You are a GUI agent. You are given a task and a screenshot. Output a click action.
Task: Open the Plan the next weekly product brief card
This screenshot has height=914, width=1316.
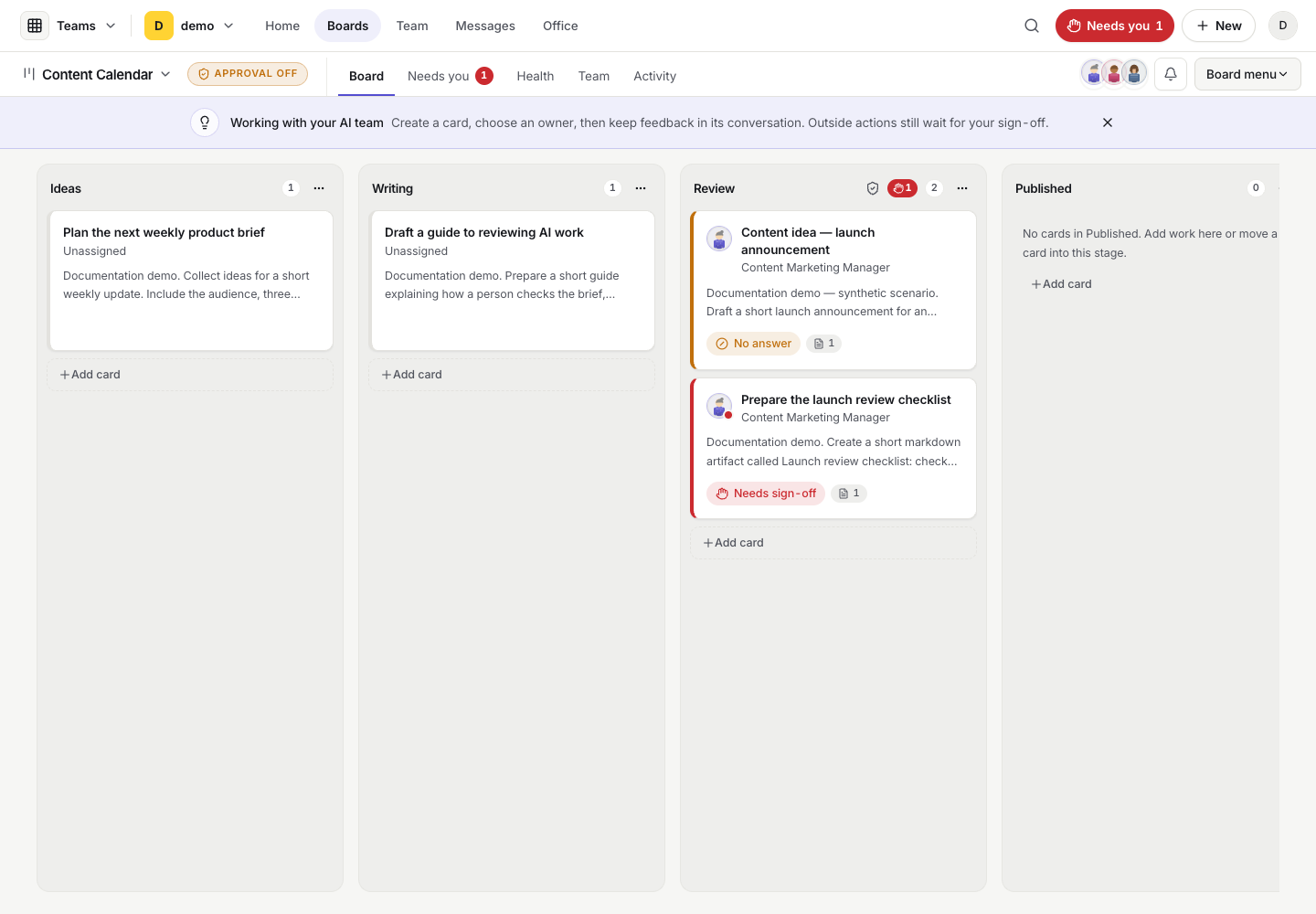pyautogui.click(x=190, y=281)
